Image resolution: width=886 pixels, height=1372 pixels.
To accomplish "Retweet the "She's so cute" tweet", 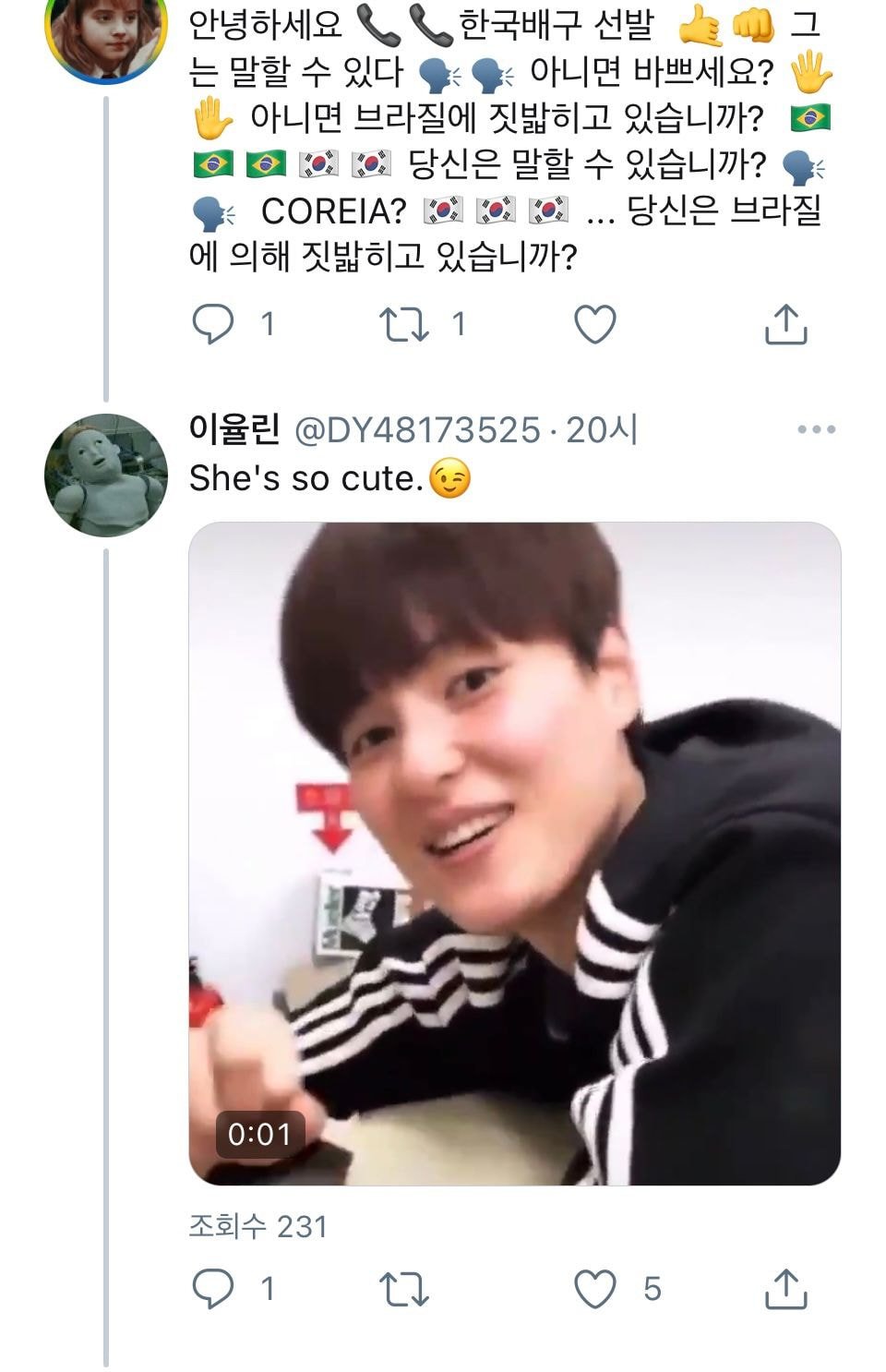I will 404,1289.
